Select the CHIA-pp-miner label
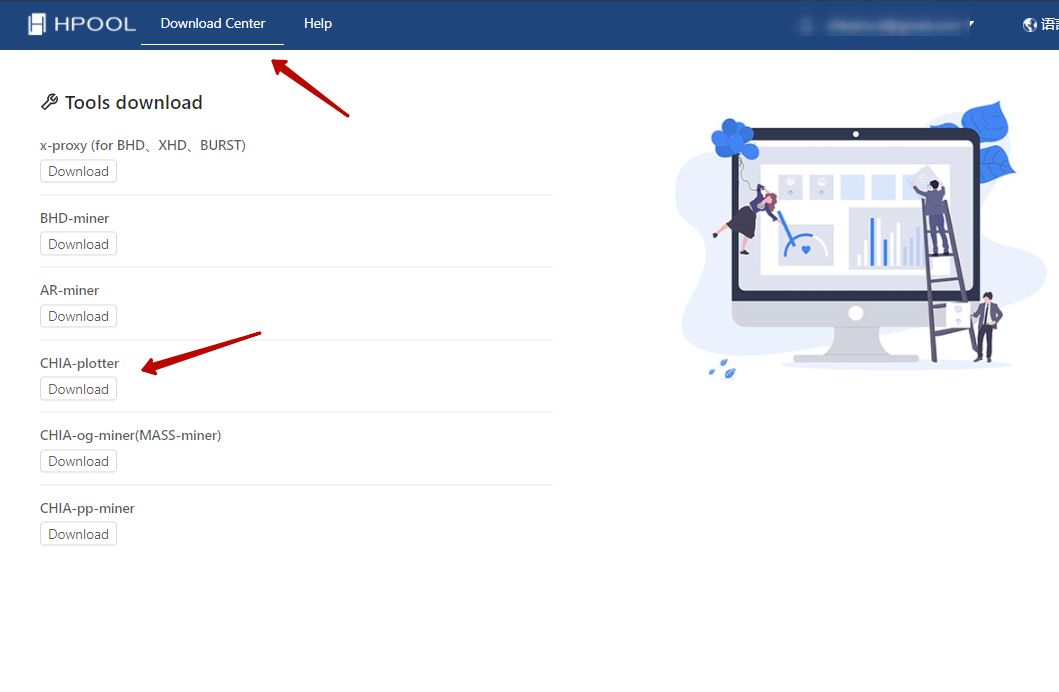Viewport: 1059px width, 692px height. [x=87, y=508]
